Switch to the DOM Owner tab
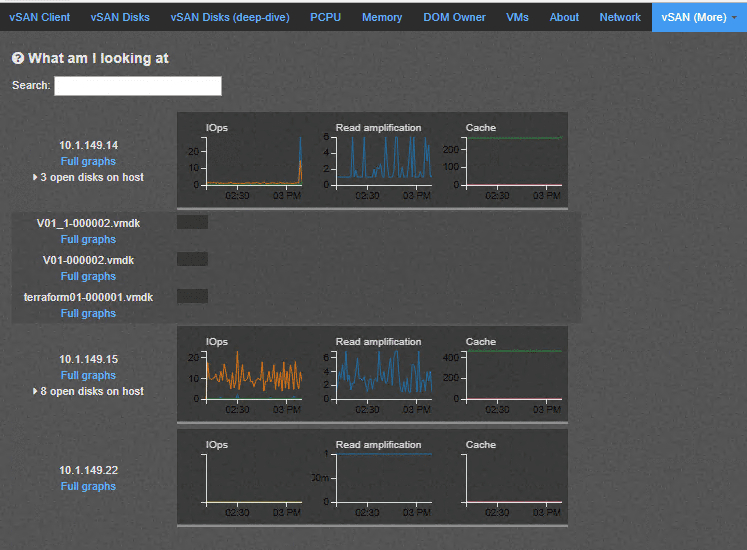The height and width of the screenshot is (550, 747). coord(454,17)
